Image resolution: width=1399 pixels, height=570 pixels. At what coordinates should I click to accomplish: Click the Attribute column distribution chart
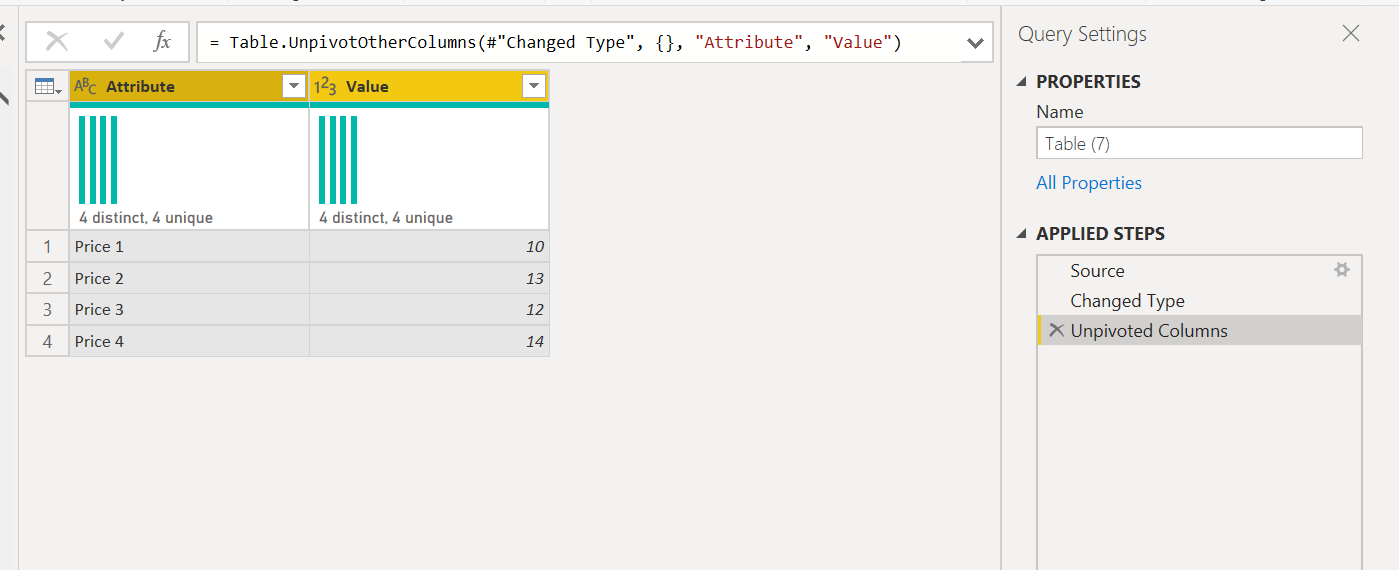point(98,160)
